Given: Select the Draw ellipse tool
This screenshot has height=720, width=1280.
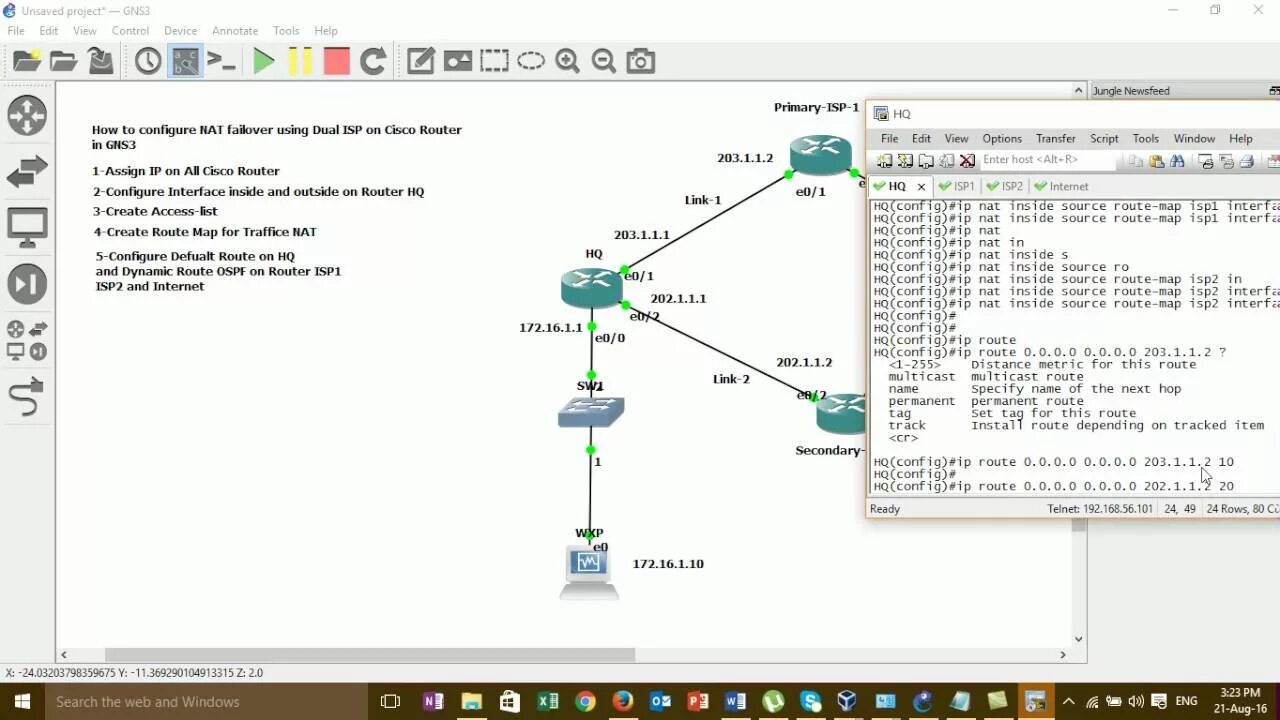Looking at the screenshot, I should coord(531,62).
